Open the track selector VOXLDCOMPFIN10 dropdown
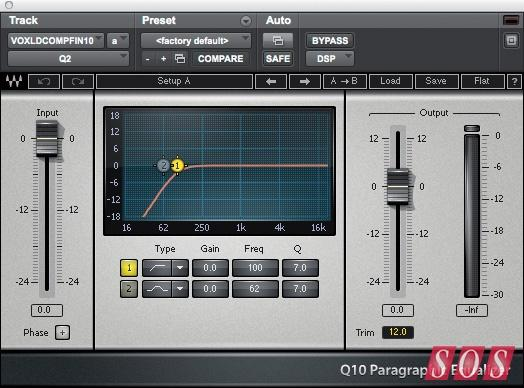The width and height of the screenshot is (524, 388). [x=56, y=41]
